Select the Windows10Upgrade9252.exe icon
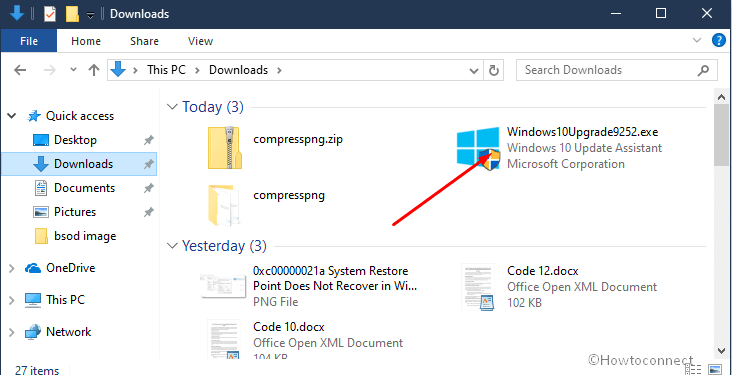Image resolution: width=732 pixels, height=375 pixels. pos(478,149)
